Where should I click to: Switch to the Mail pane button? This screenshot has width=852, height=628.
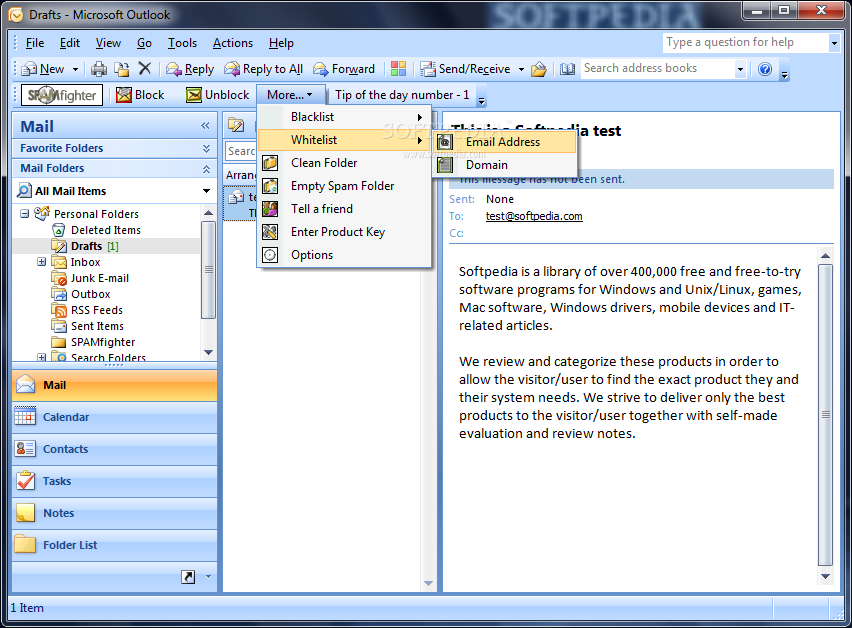coord(114,385)
